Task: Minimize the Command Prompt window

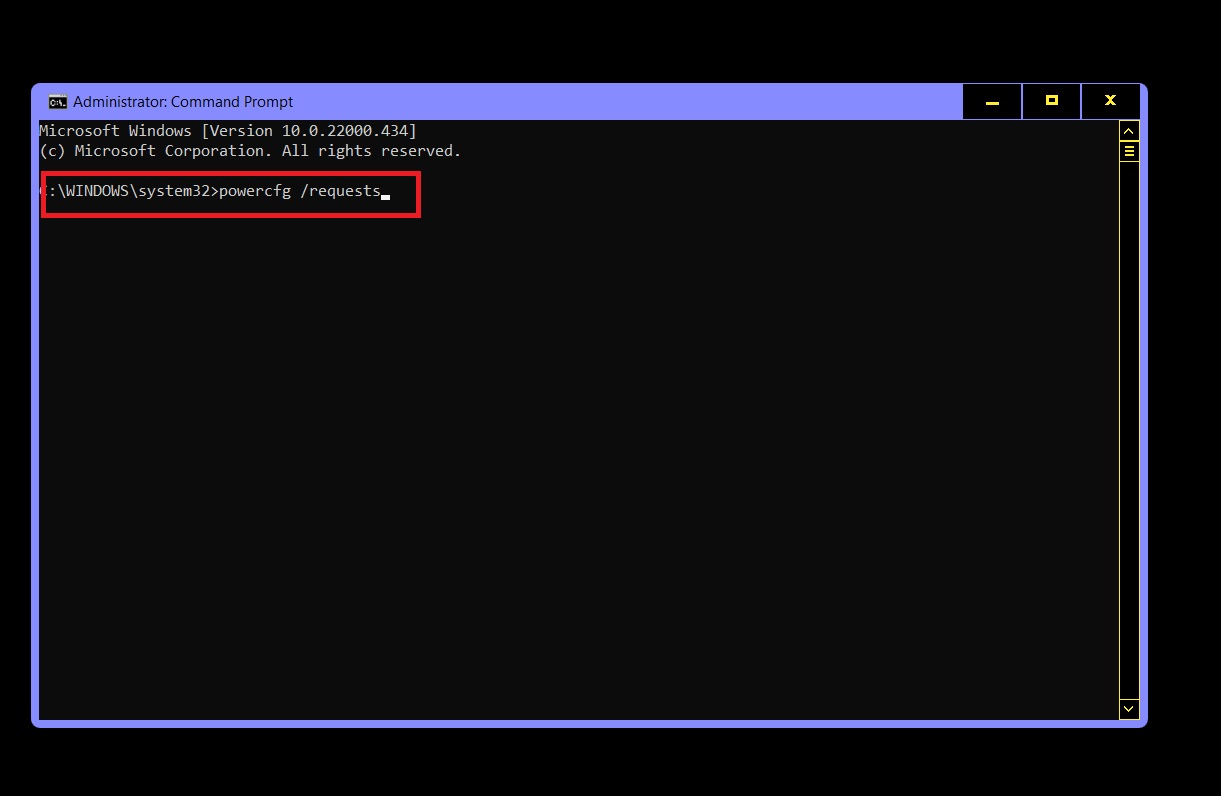Action: pos(992,102)
